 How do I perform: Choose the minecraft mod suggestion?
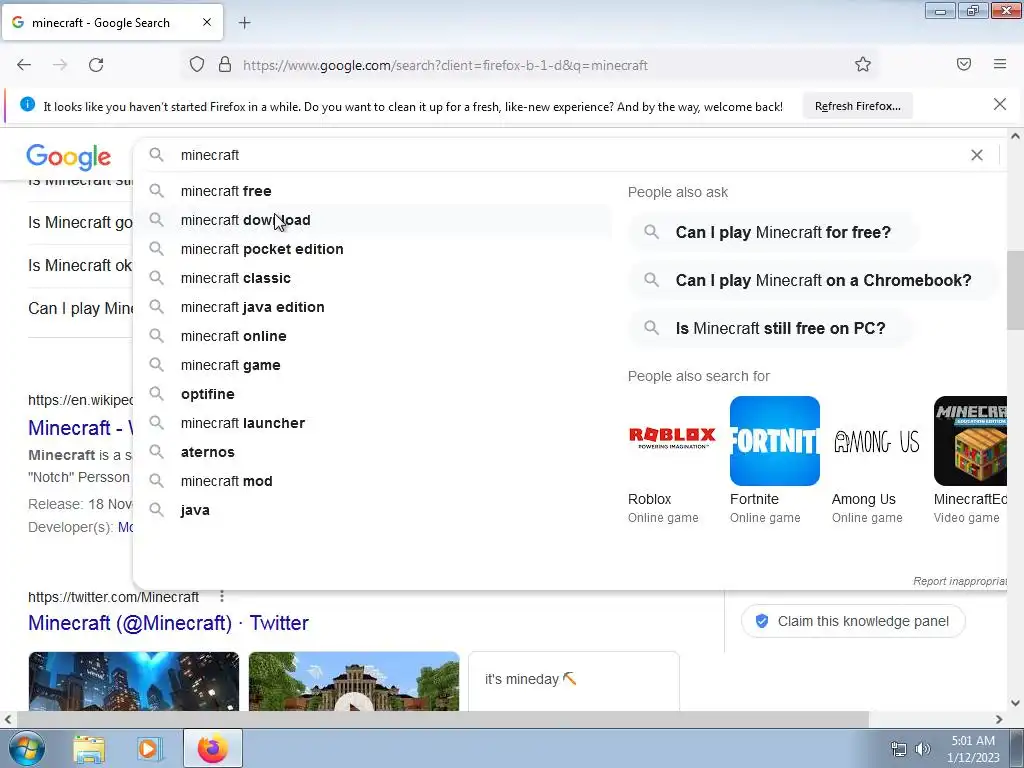(372, 481)
